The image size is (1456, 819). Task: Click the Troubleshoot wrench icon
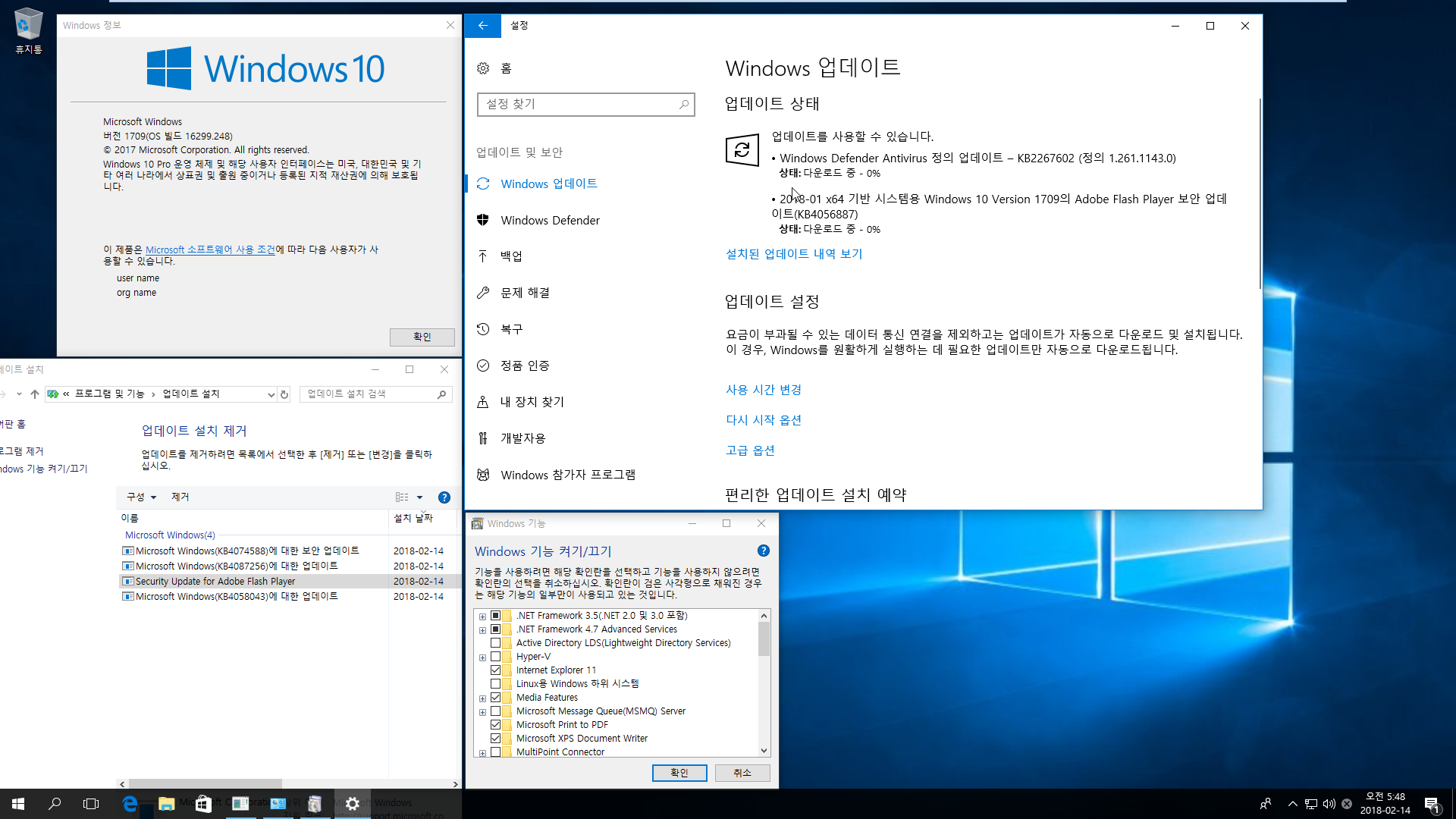(483, 293)
